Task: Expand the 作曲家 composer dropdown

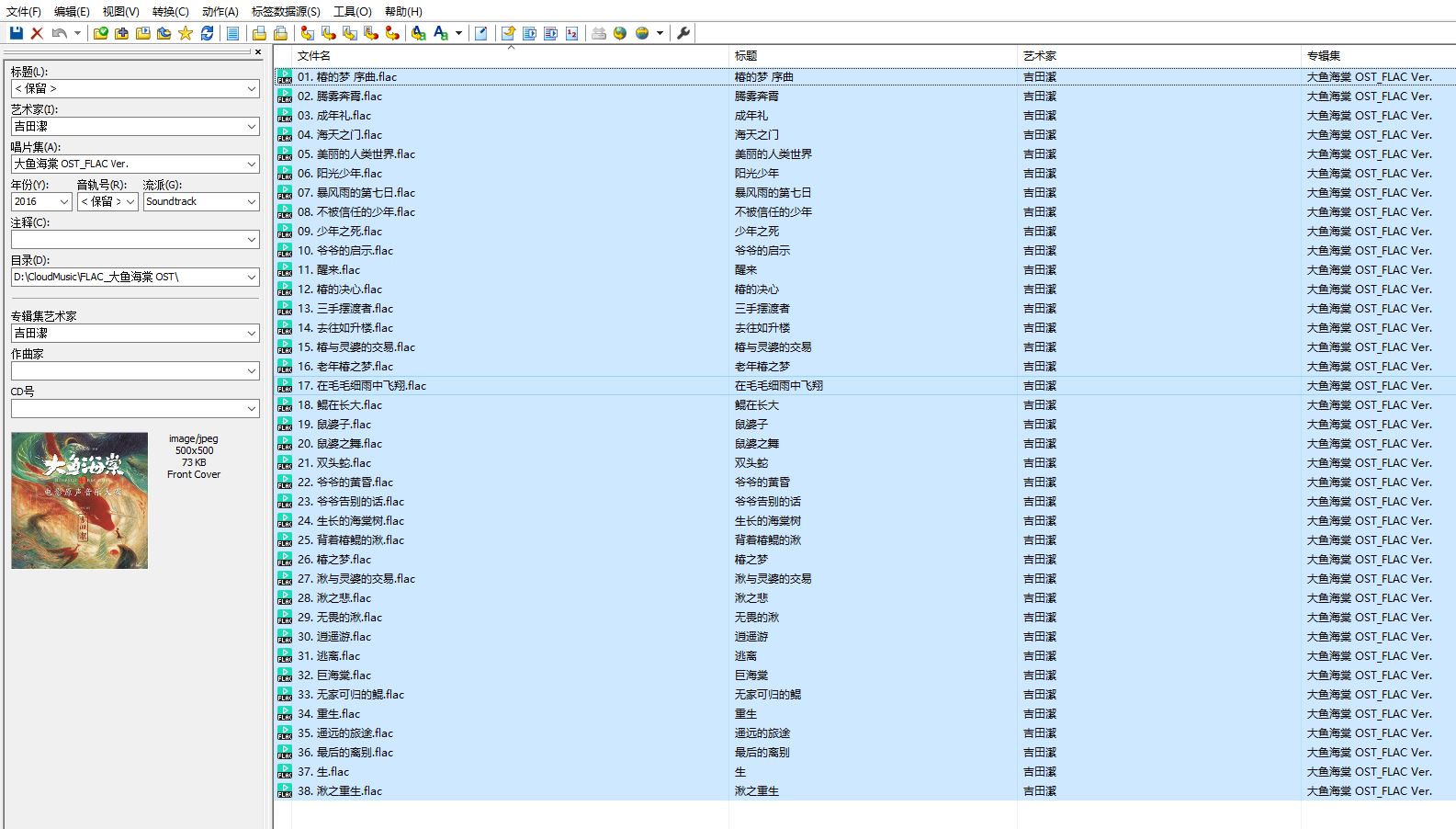Action: point(251,371)
